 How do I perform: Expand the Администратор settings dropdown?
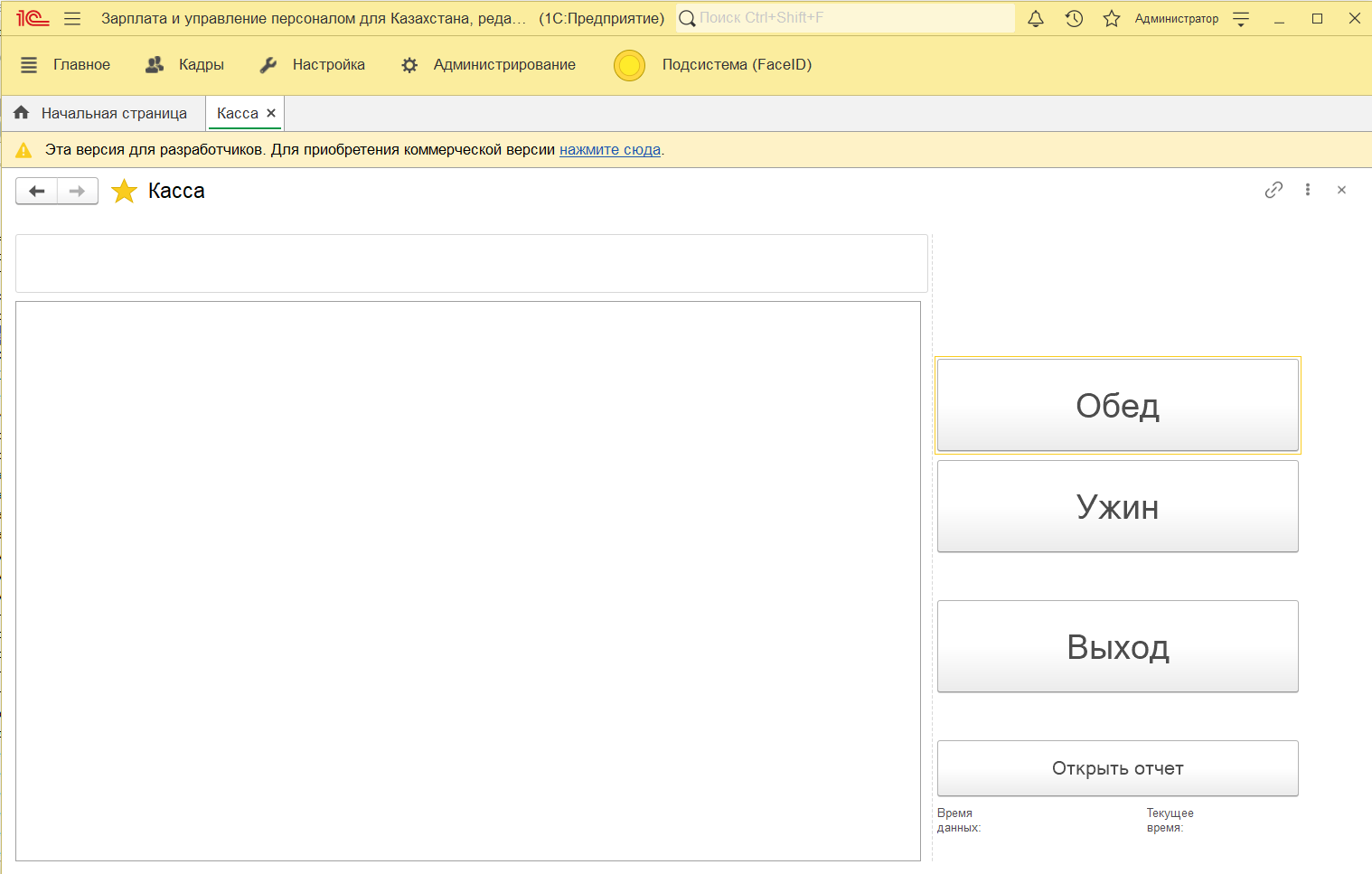(x=1241, y=18)
